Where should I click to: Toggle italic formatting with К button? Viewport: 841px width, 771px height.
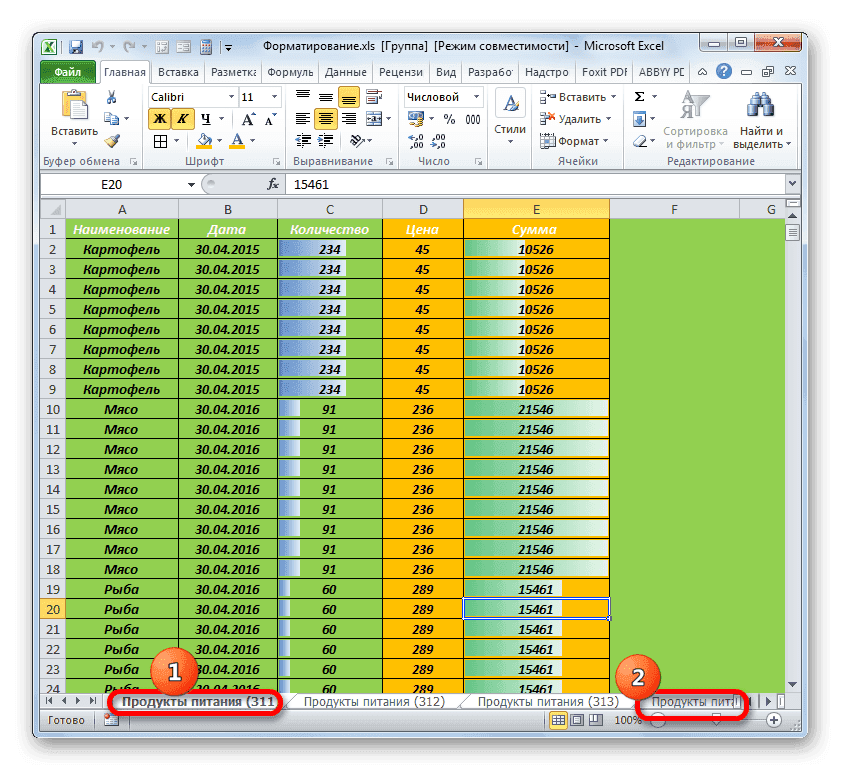pyautogui.click(x=183, y=118)
